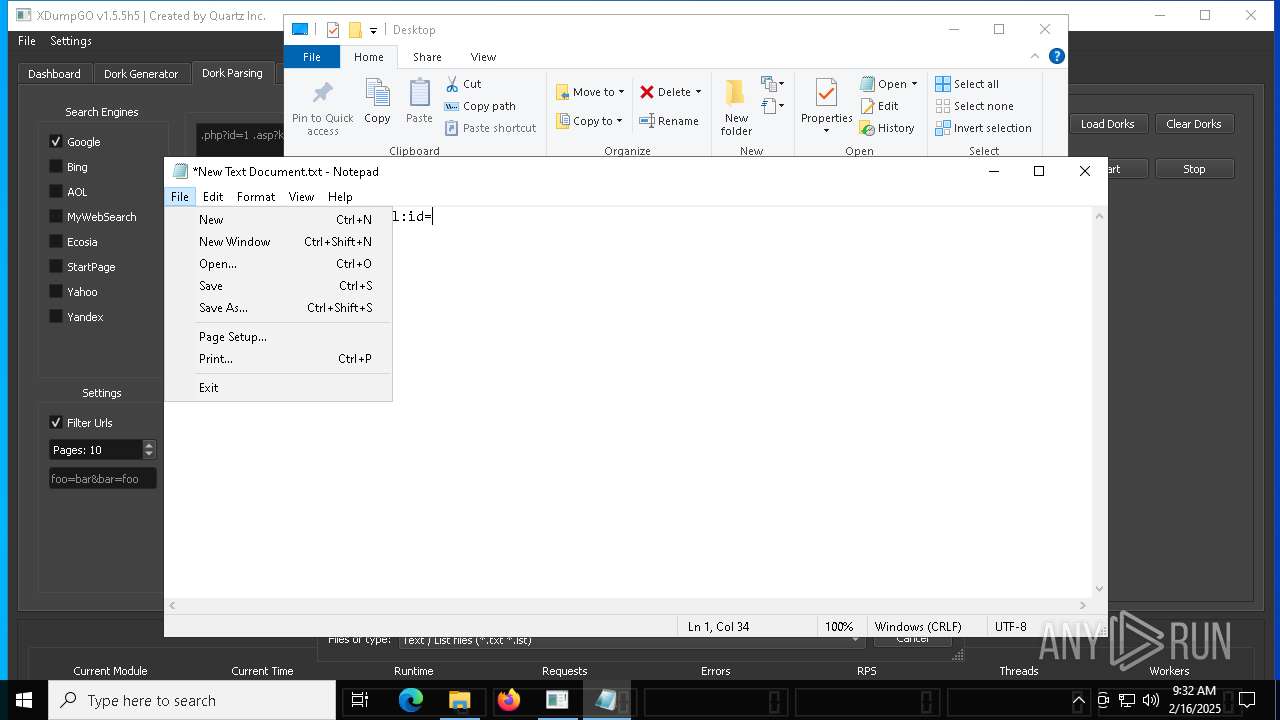Check the MyWebSearch checkbox
The width and height of the screenshot is (1280, 720).
pyautogui.click(x=56, y=217)
